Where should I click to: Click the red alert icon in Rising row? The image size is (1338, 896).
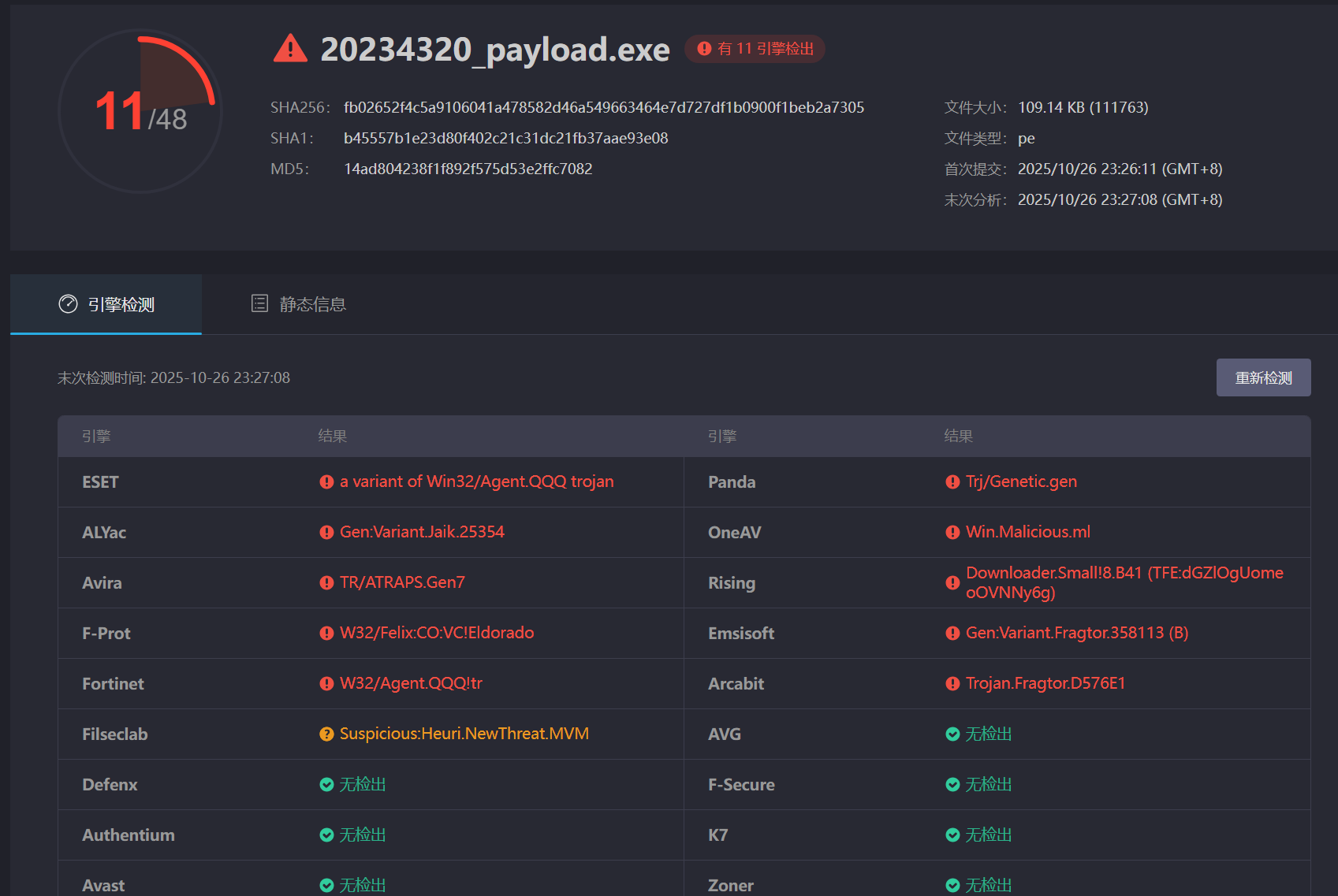coord(952,583)
